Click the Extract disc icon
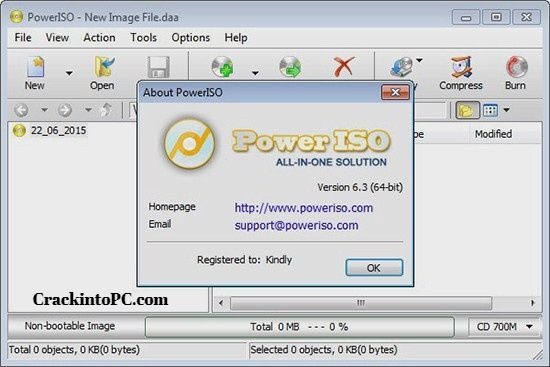The width and height of the screenshot is (550, 367). tap(290, 67)
